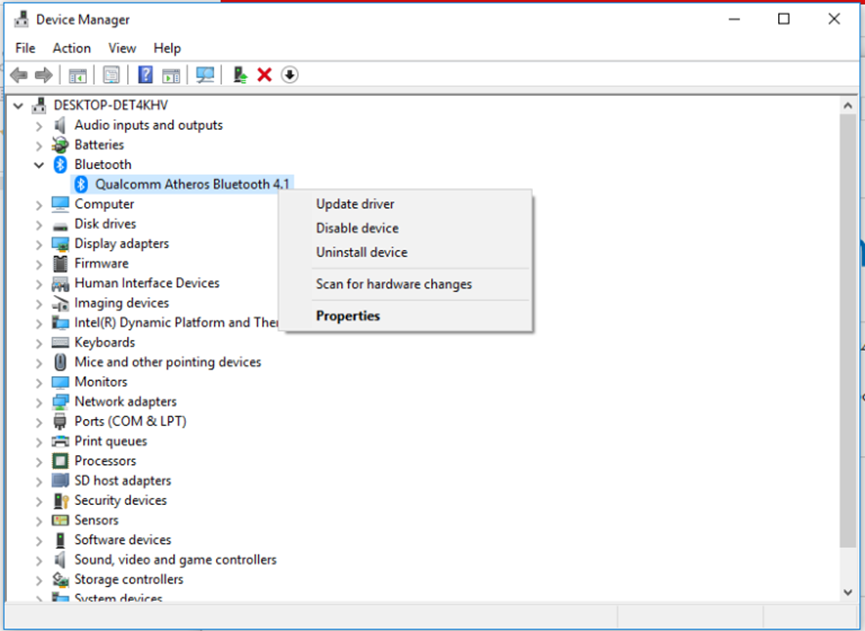Expand the Monitors category
The image size is (865, 631).
[39, 382]
